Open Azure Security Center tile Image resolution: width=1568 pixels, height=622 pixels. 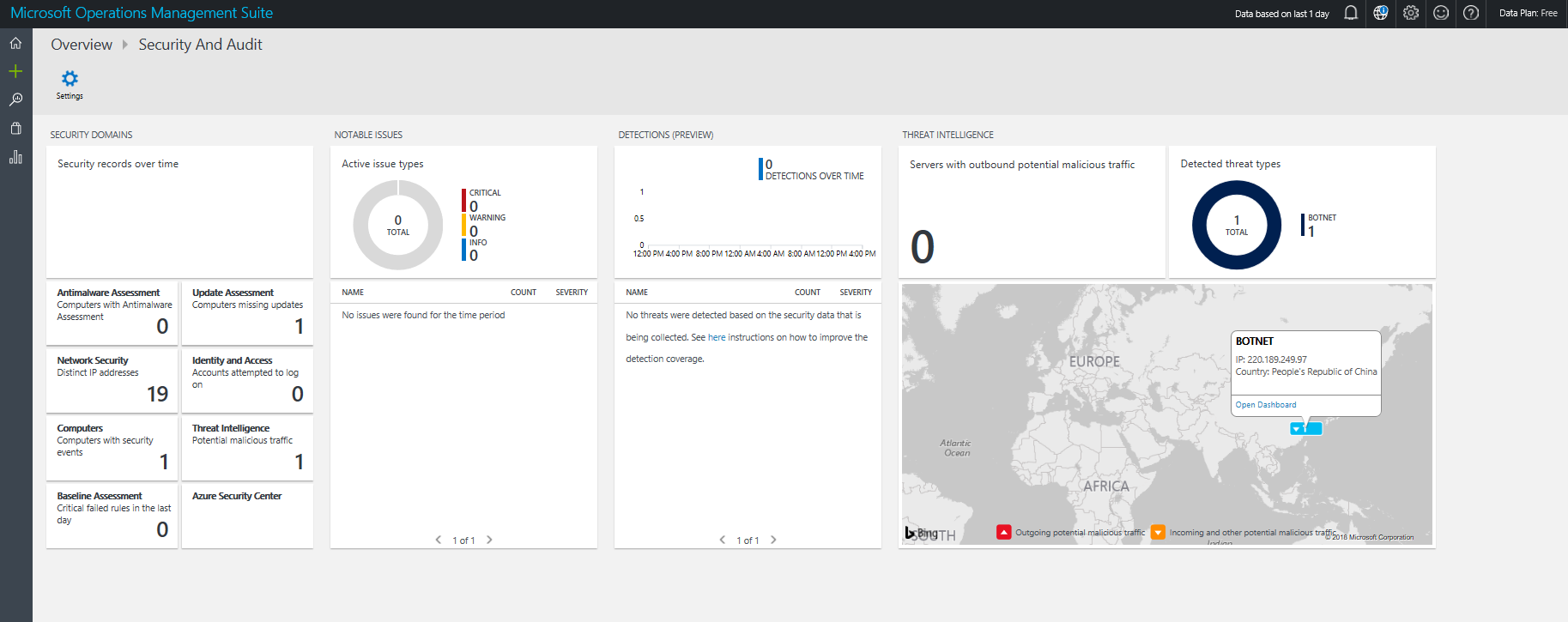(247, 516)
